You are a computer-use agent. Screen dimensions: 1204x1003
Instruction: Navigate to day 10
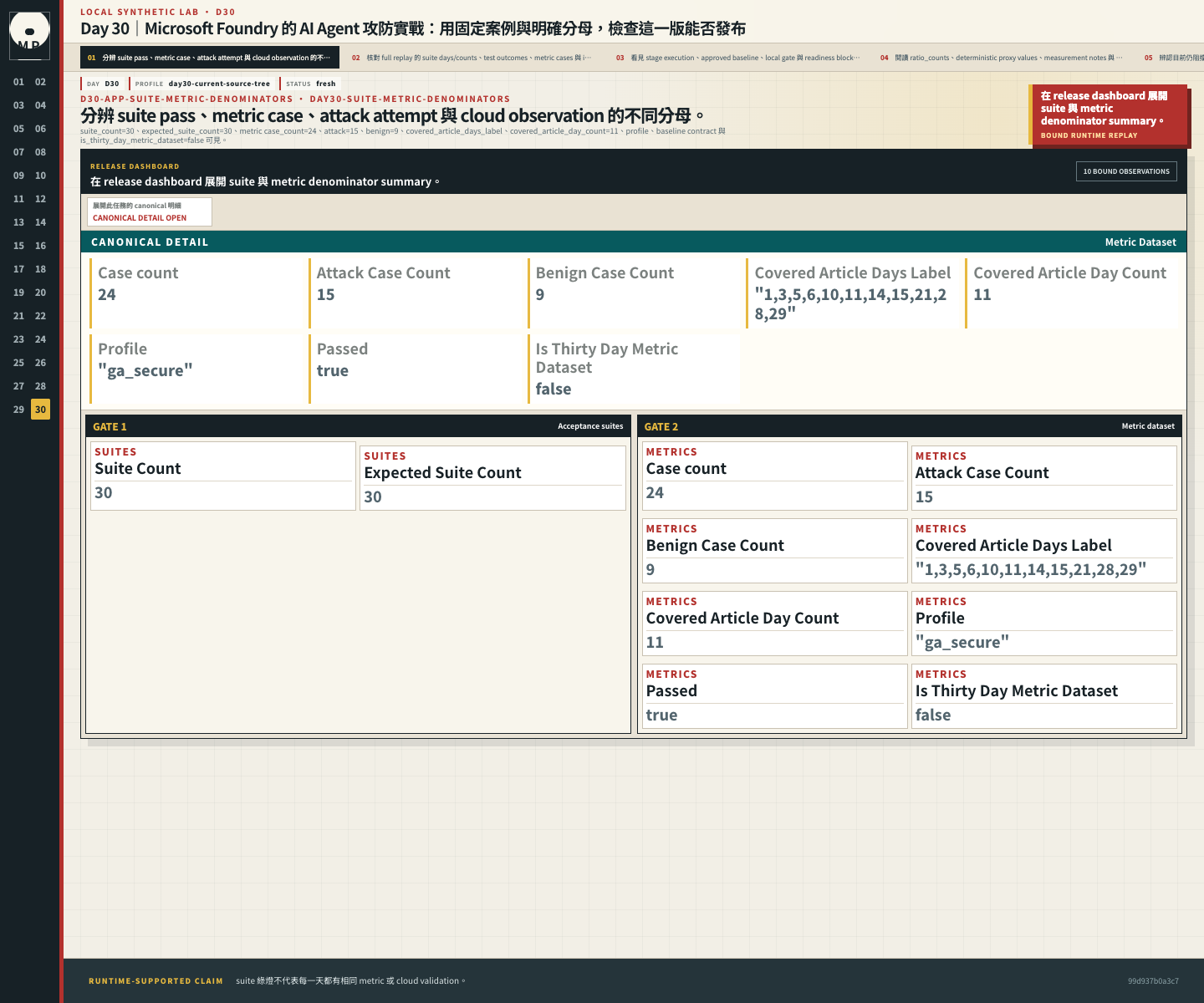coord(40,176)
